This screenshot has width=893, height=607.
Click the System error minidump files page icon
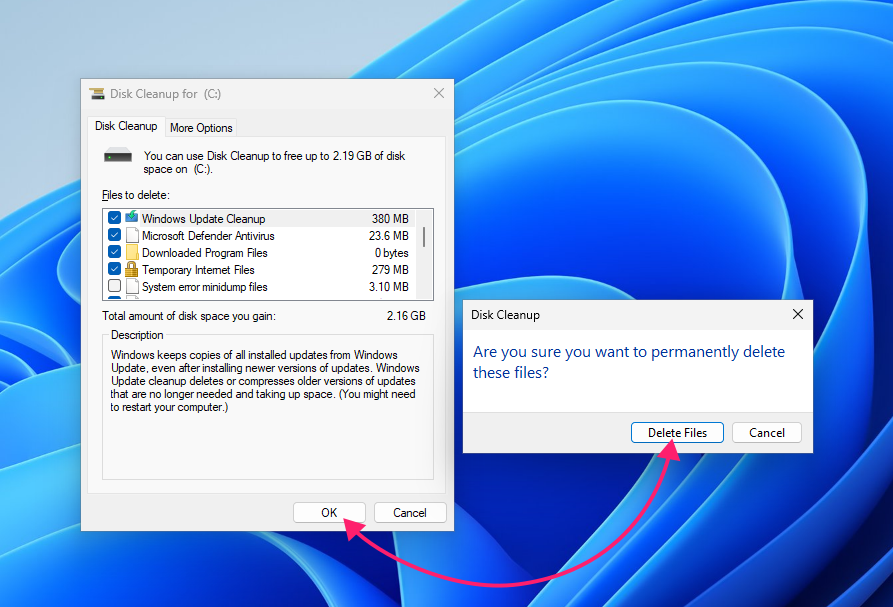click(132, 286)
